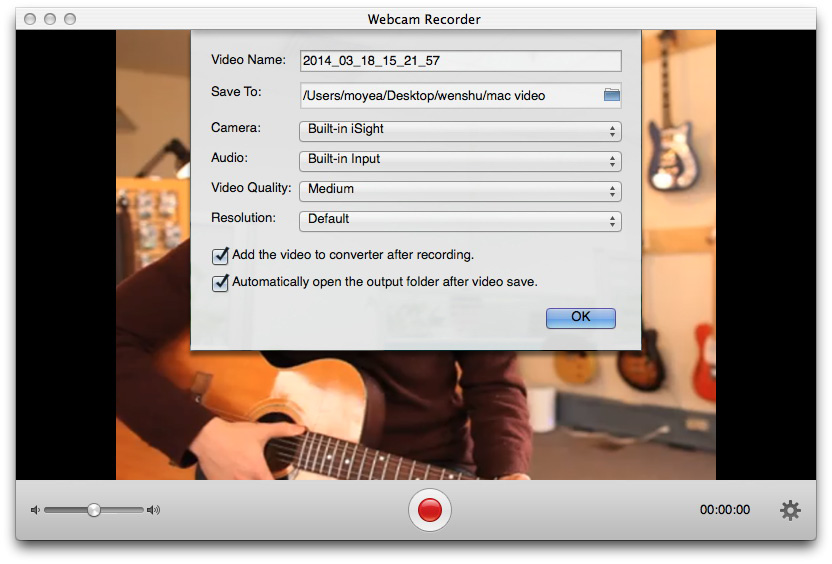
Task: Open the Audio dropdown showing Built-in Input
Action: [460, 161]
